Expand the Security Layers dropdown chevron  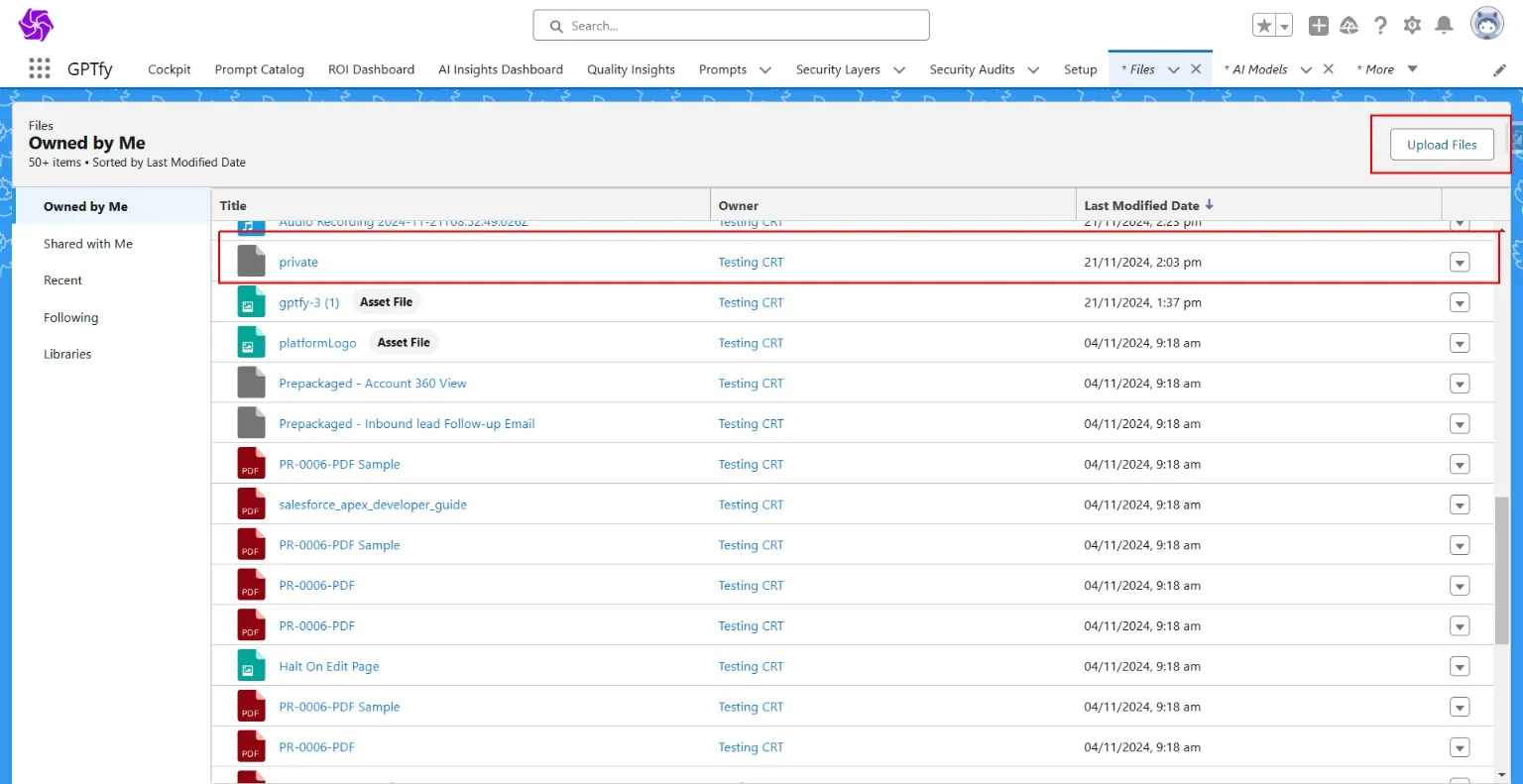click(x=898, y=69)
